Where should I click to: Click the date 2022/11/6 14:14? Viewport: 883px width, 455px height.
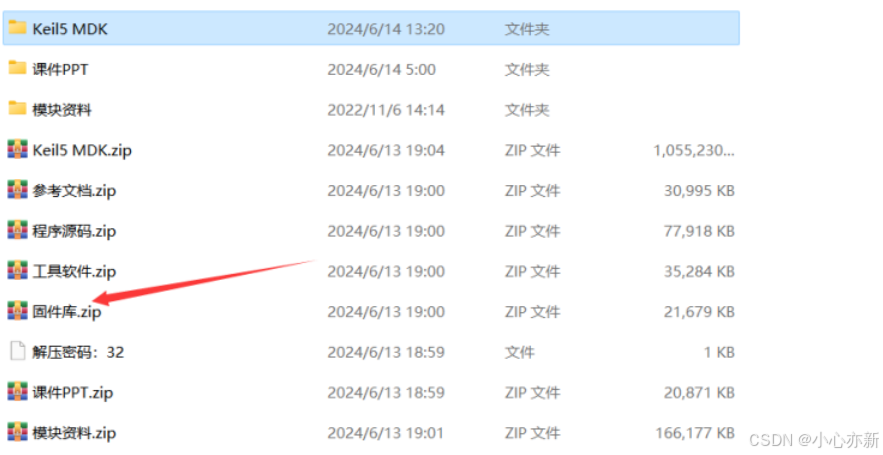(x=386, y=110)
